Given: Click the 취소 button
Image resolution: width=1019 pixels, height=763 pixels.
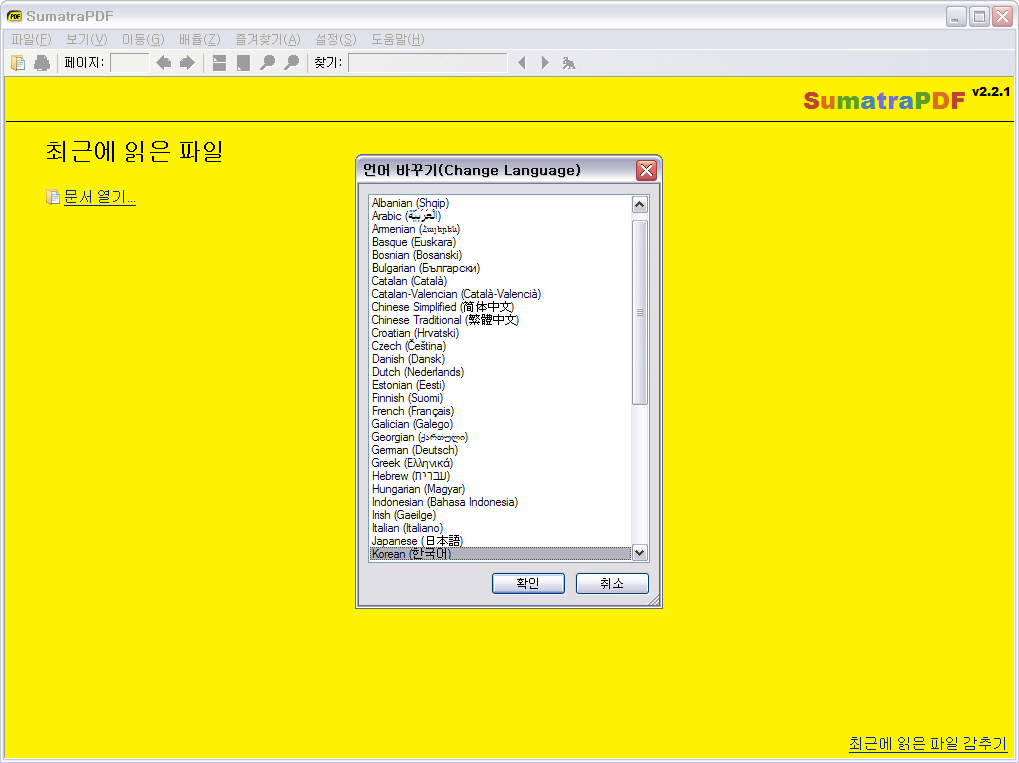Looking at the screenshot, I should tap(612, 584).
